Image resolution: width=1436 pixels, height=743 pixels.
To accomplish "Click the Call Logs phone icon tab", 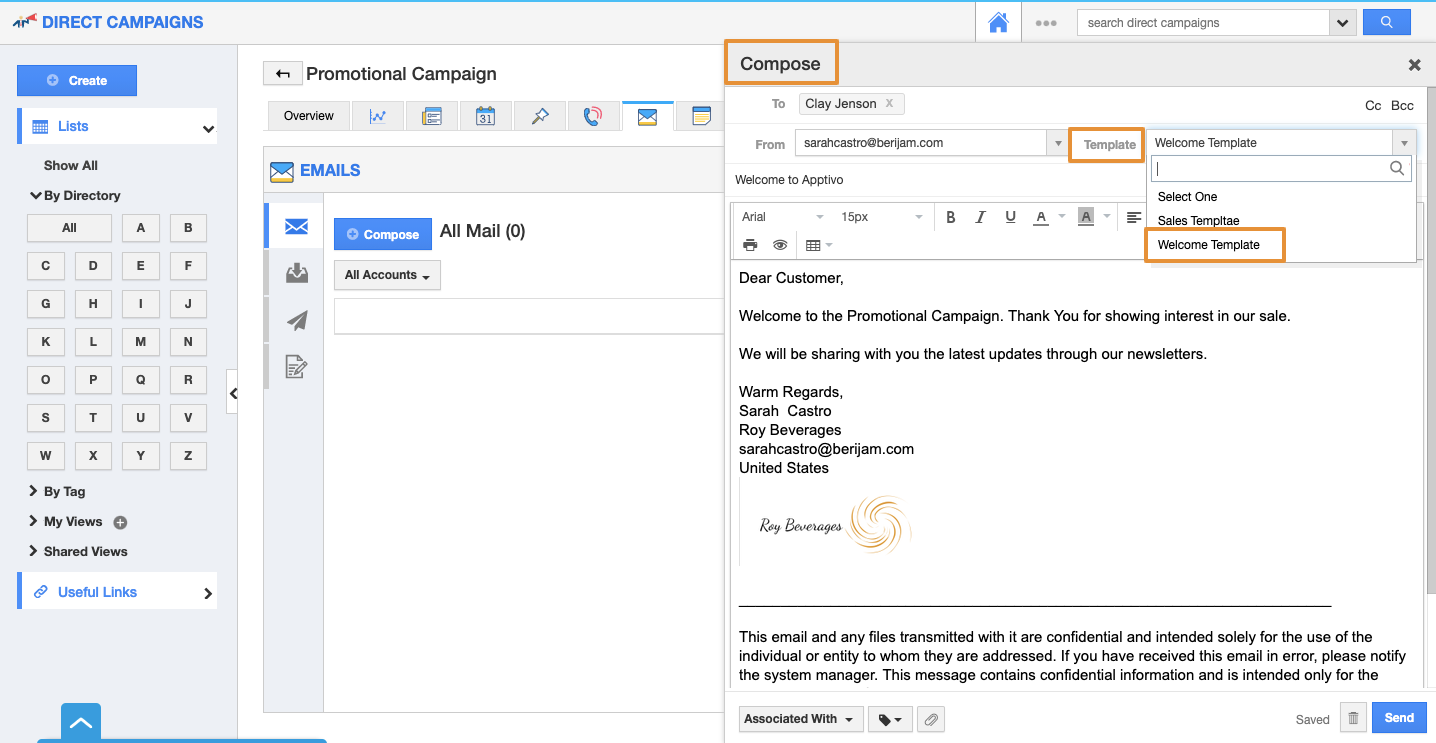I will [x=593, y=116].
